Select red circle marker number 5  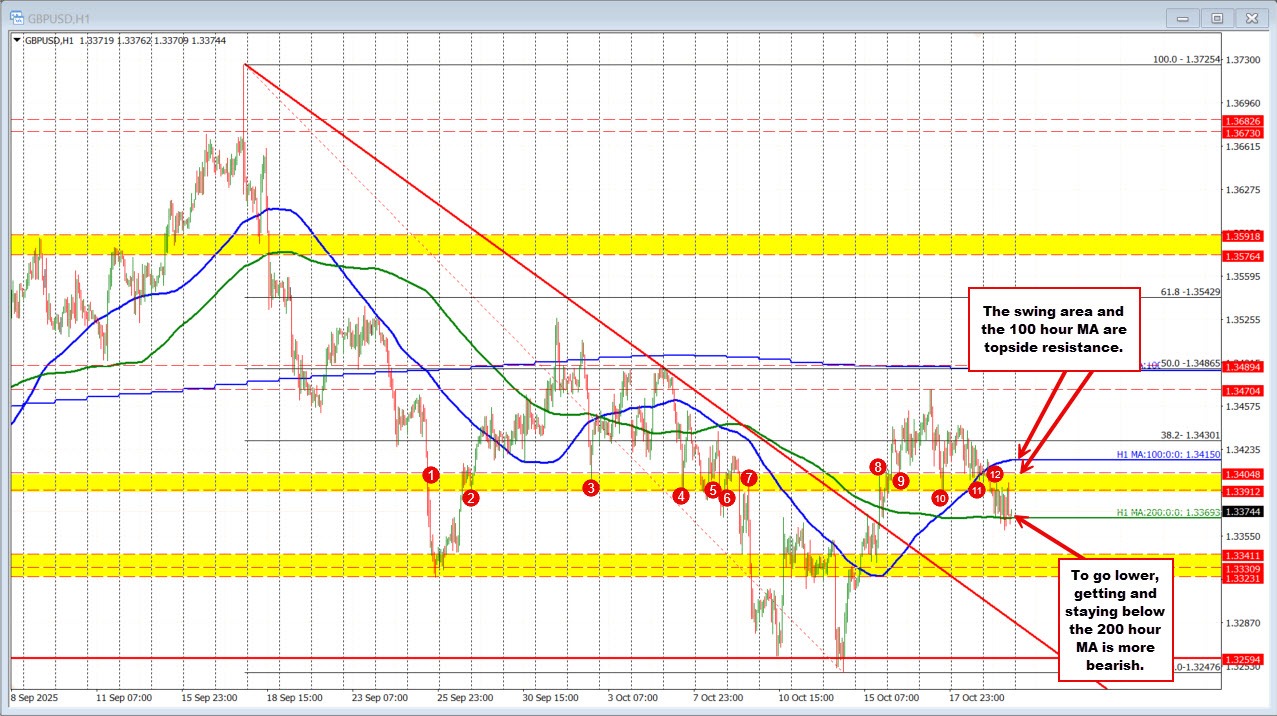712,490
